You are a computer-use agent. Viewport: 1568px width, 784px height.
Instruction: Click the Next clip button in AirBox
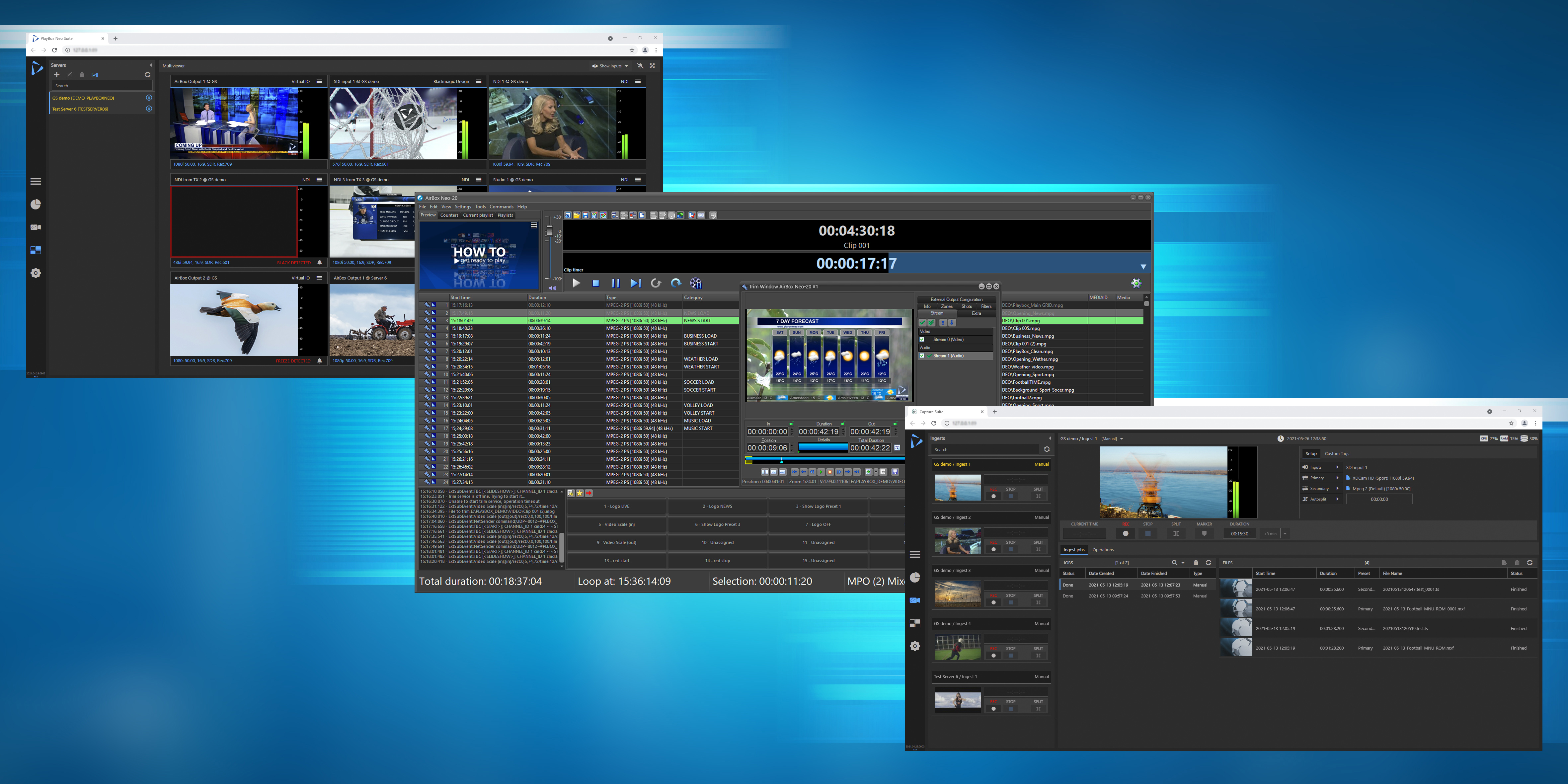point(636,283)
